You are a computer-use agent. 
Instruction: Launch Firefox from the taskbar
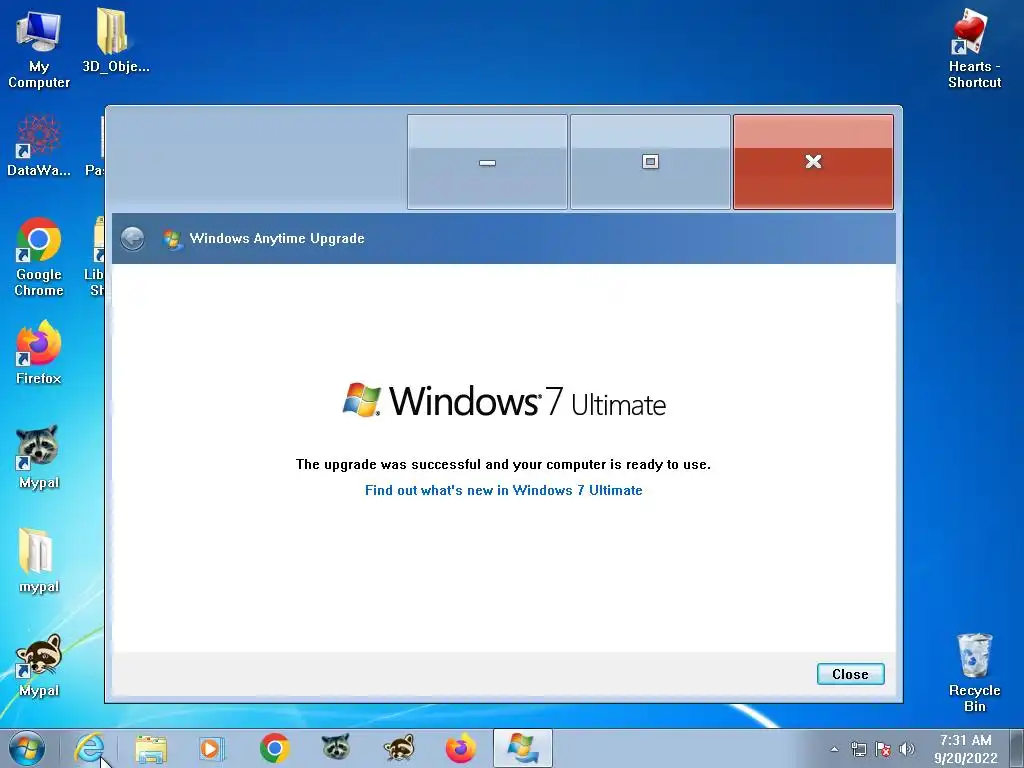click(460, 748)
